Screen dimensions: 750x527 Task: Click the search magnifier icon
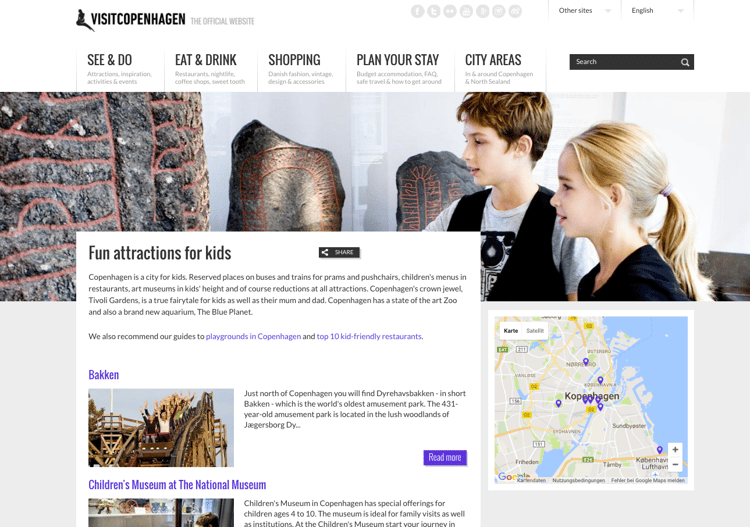(685, 62)
